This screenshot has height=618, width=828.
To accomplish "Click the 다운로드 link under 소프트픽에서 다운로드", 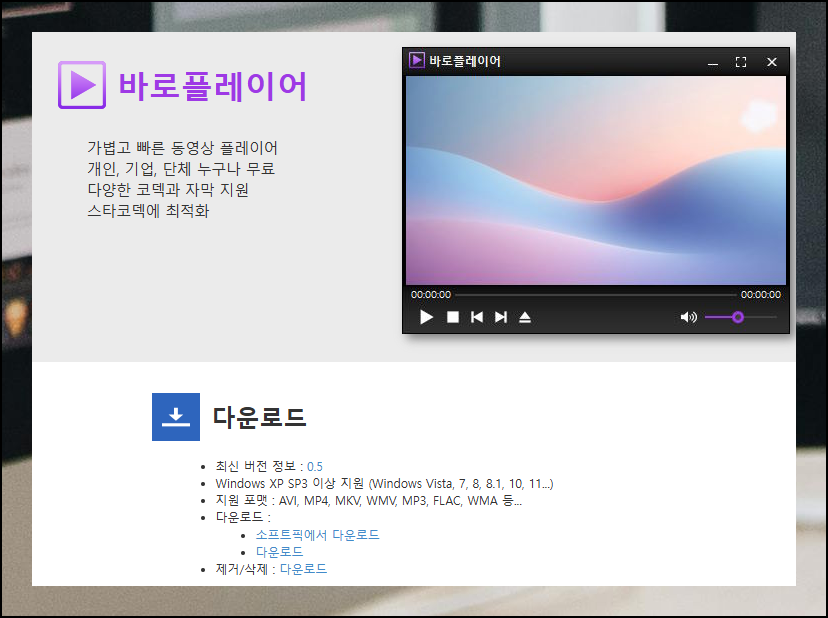I will [x=279, y=551].
